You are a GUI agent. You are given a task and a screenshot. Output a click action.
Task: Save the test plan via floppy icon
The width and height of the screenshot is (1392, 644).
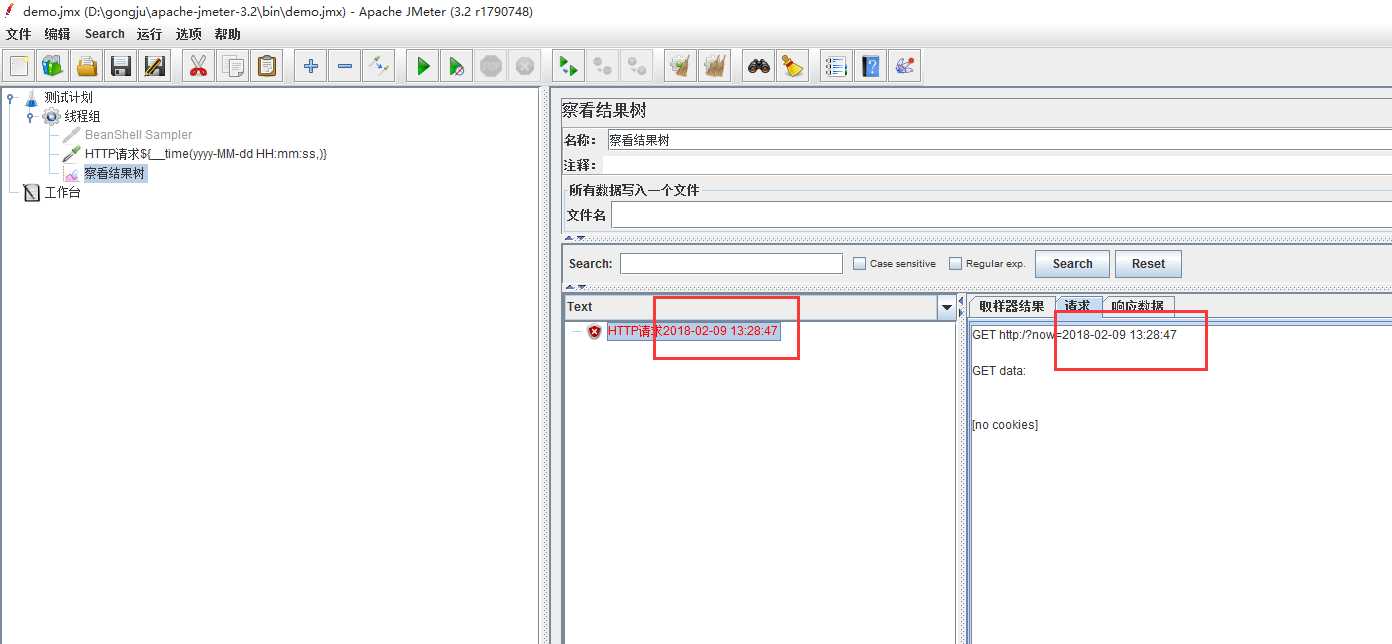[121, 66]
